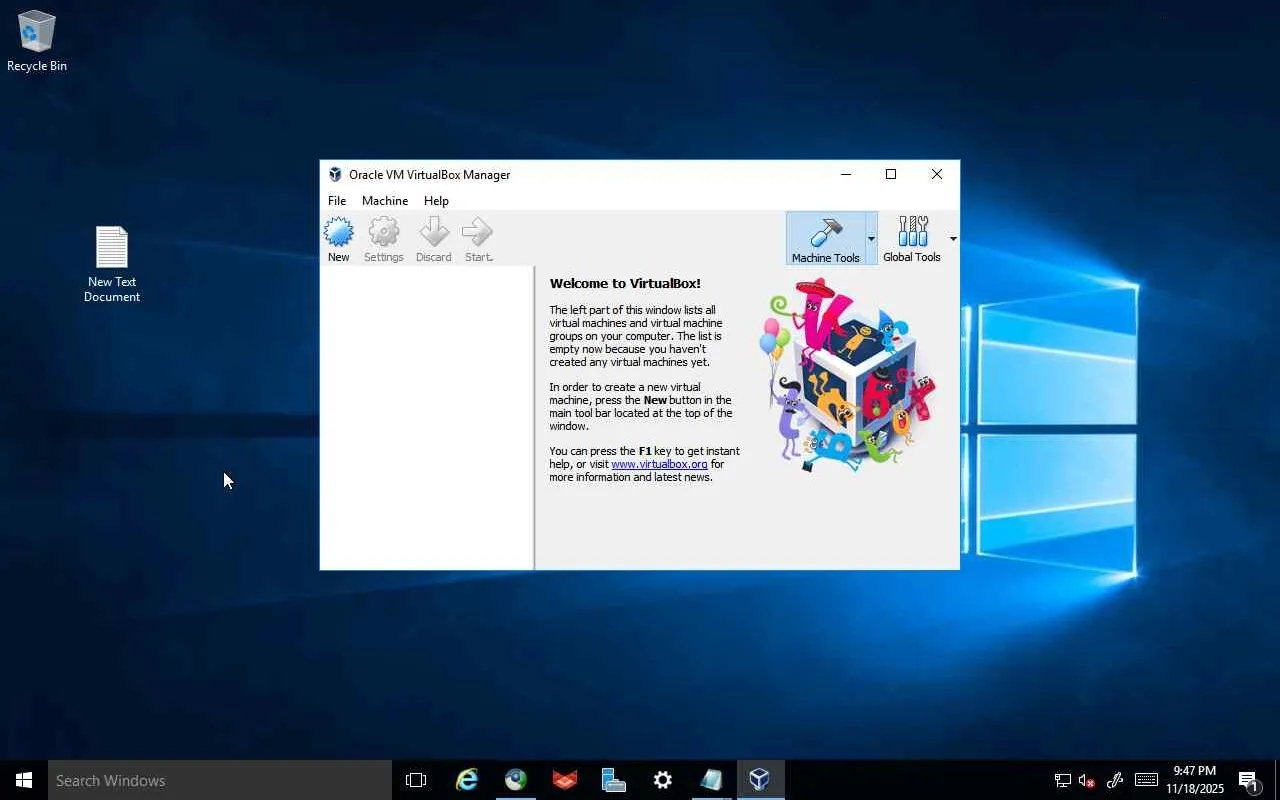
Task: Open the Windows Start menu
Action: coord(24,780)
